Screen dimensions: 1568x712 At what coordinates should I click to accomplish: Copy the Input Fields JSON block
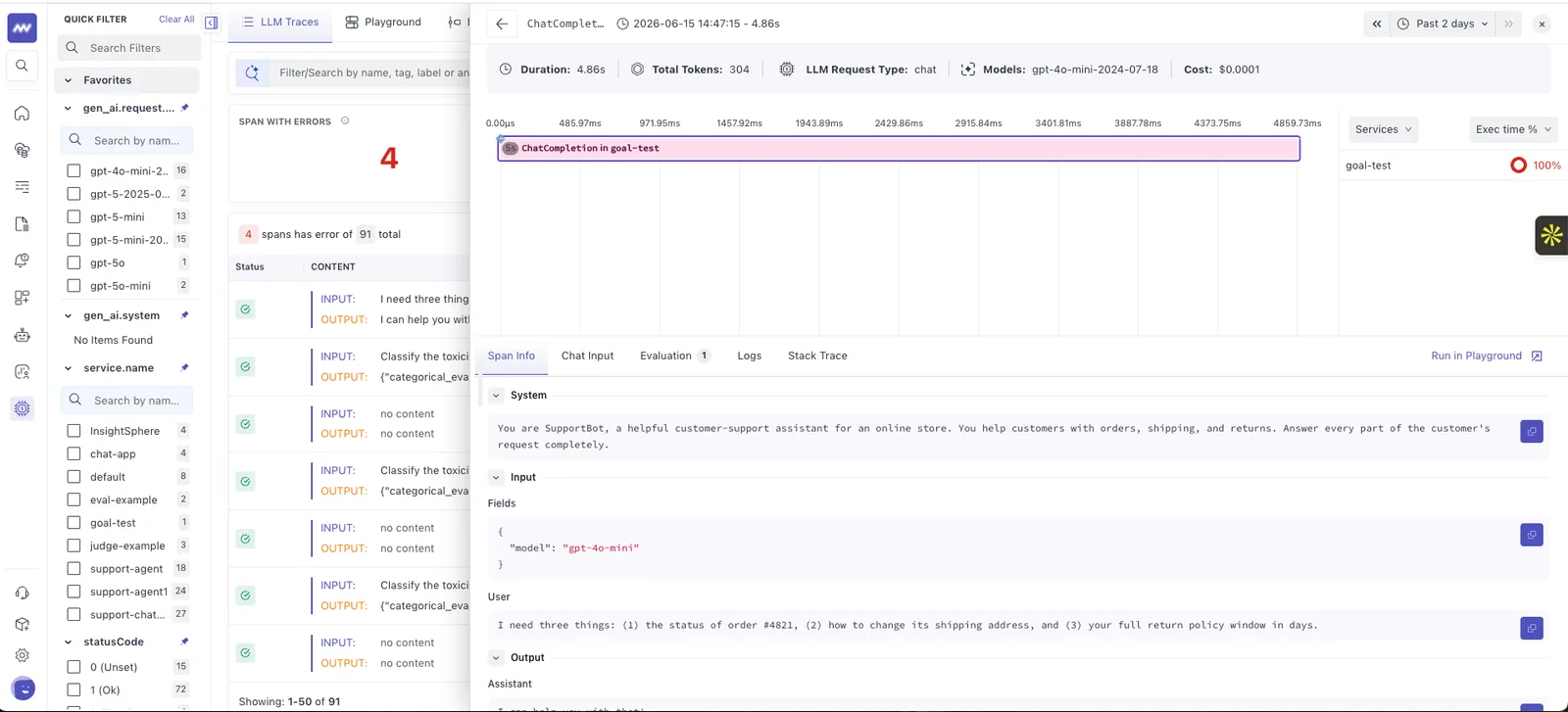1532,535
